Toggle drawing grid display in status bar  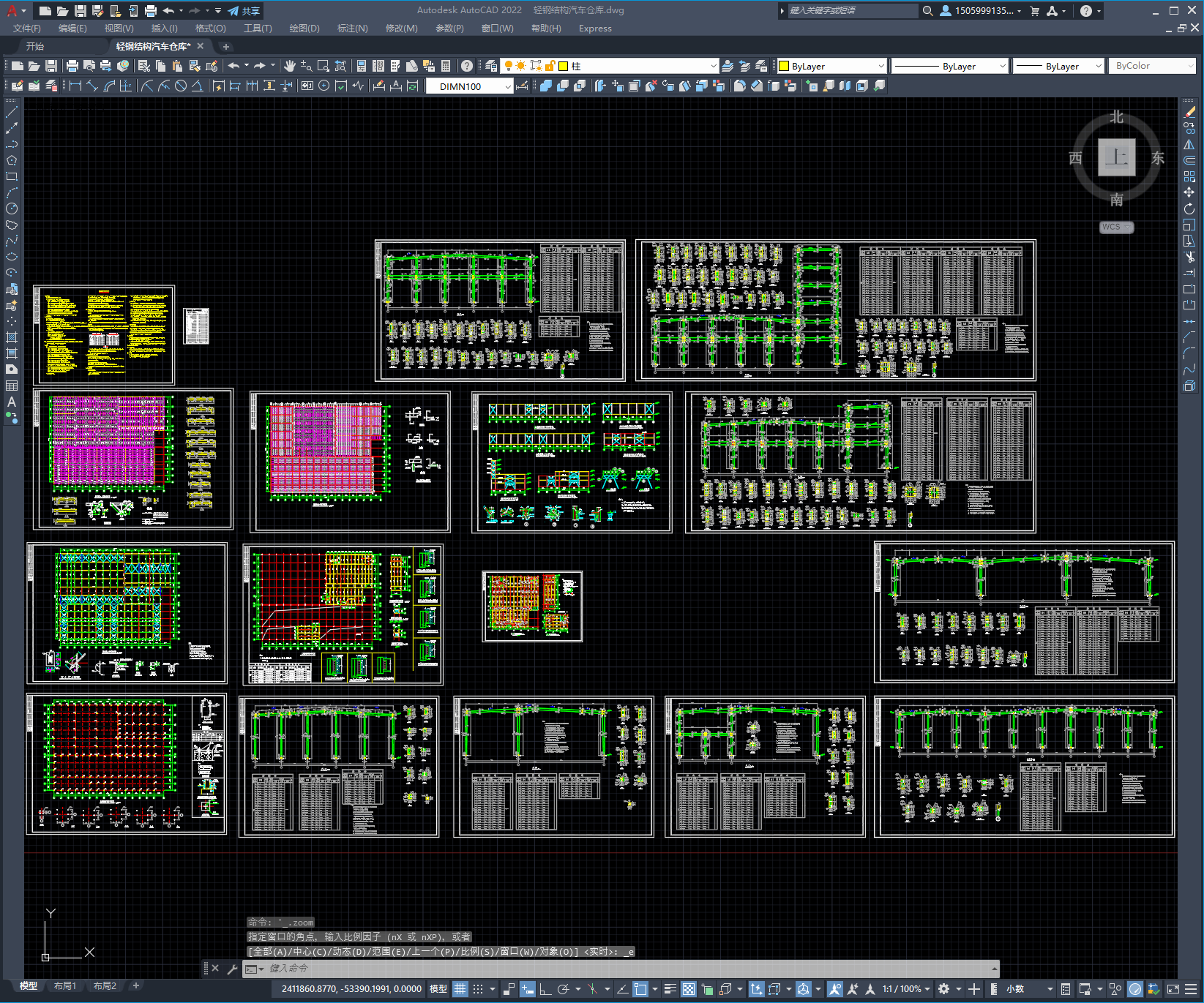(x=460, y=989)
